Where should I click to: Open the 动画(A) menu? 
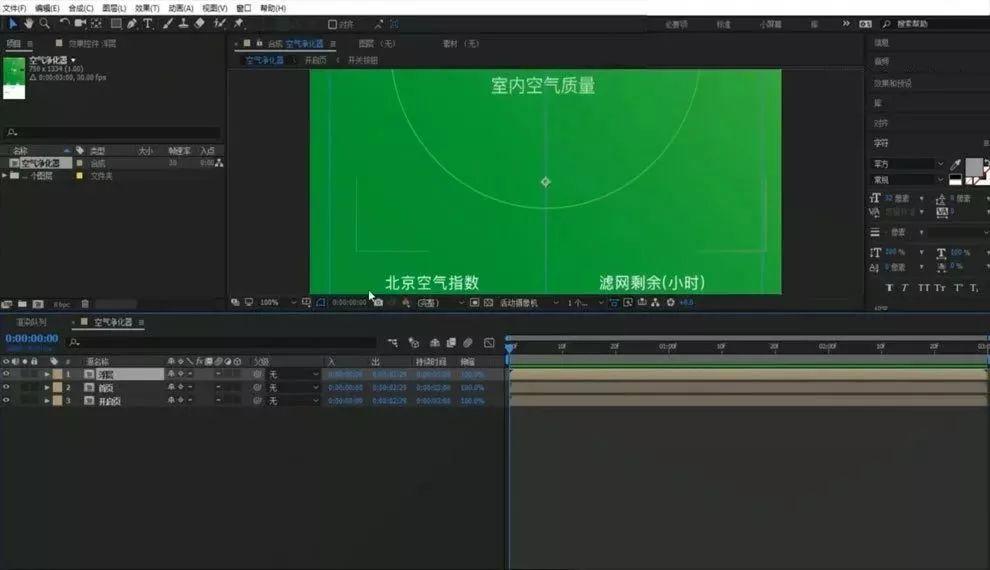(x=181, y=8)
